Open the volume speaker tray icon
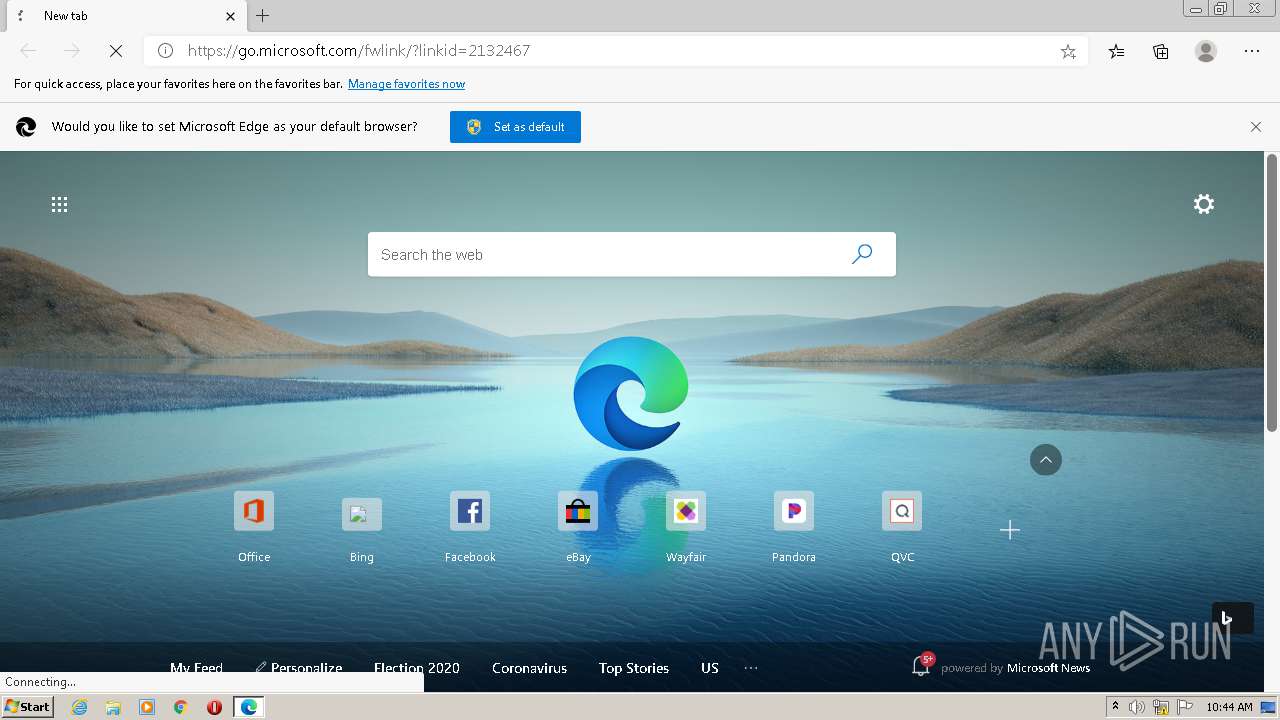The width and height of the screenshot is (1280, 720). (x=1137, y=707)
